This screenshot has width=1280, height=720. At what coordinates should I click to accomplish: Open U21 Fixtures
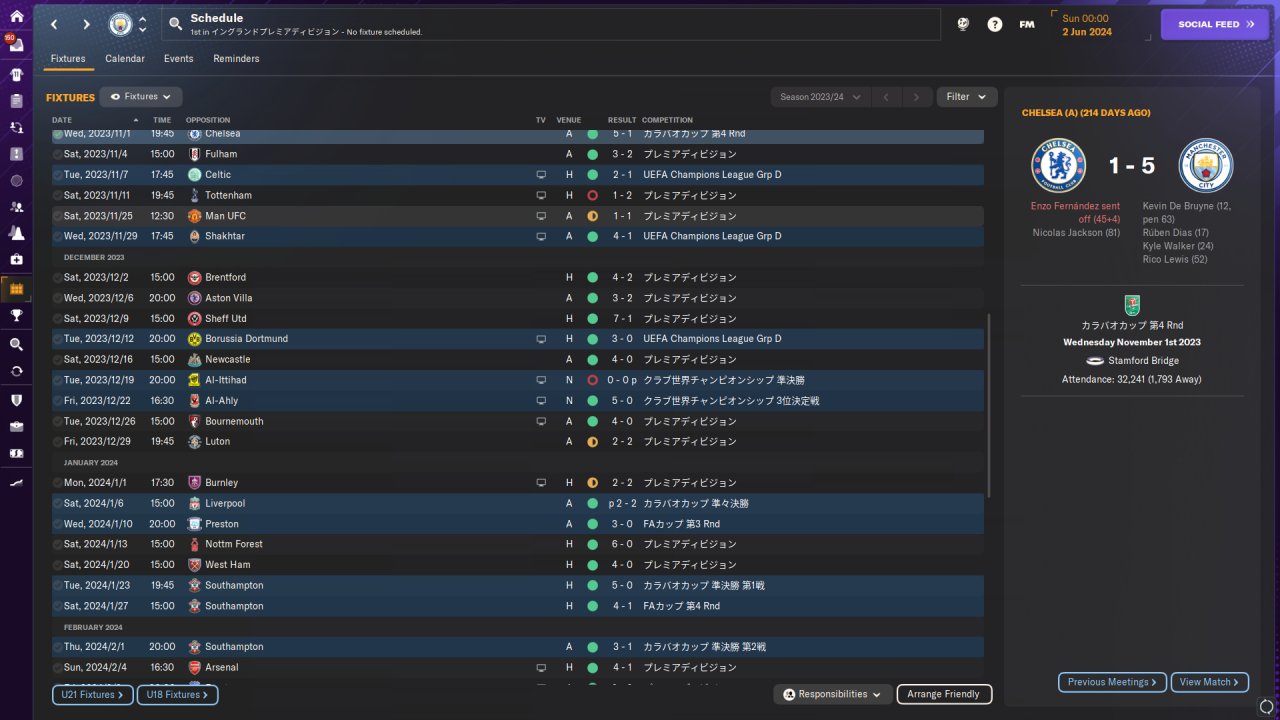pos(93,694)
